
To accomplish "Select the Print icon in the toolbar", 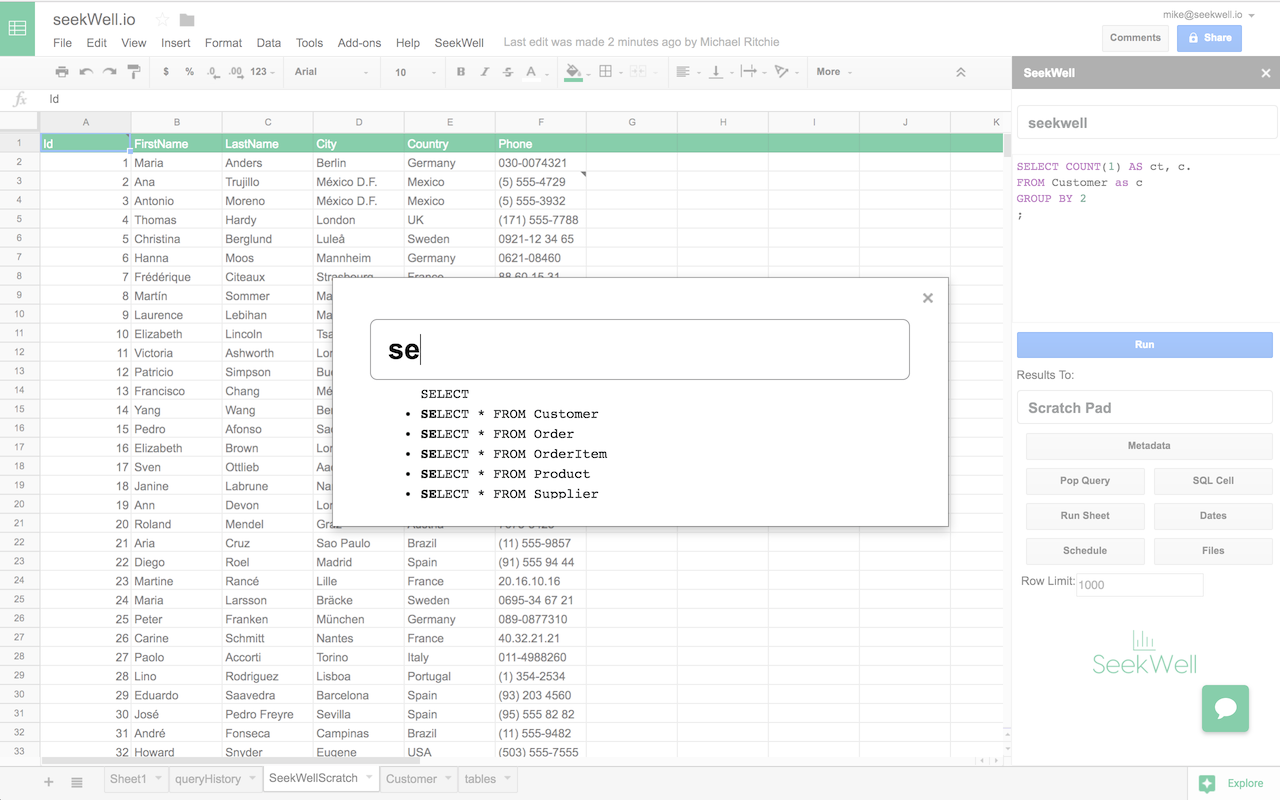I will pos(61,72).
